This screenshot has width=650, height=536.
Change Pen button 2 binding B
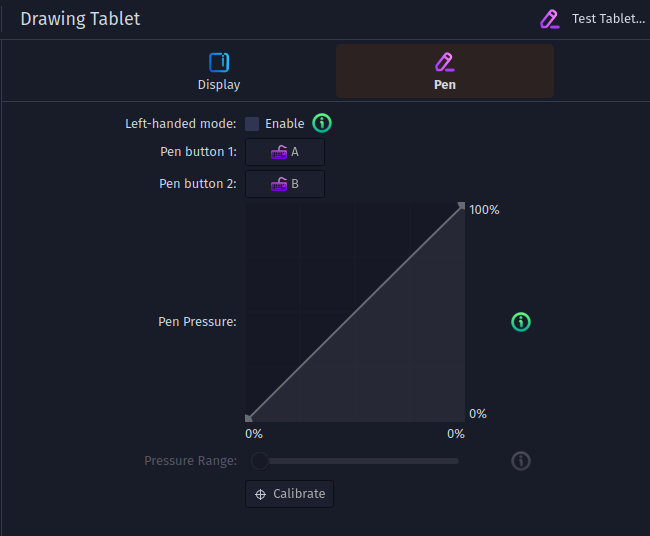[x=285, y=184]
